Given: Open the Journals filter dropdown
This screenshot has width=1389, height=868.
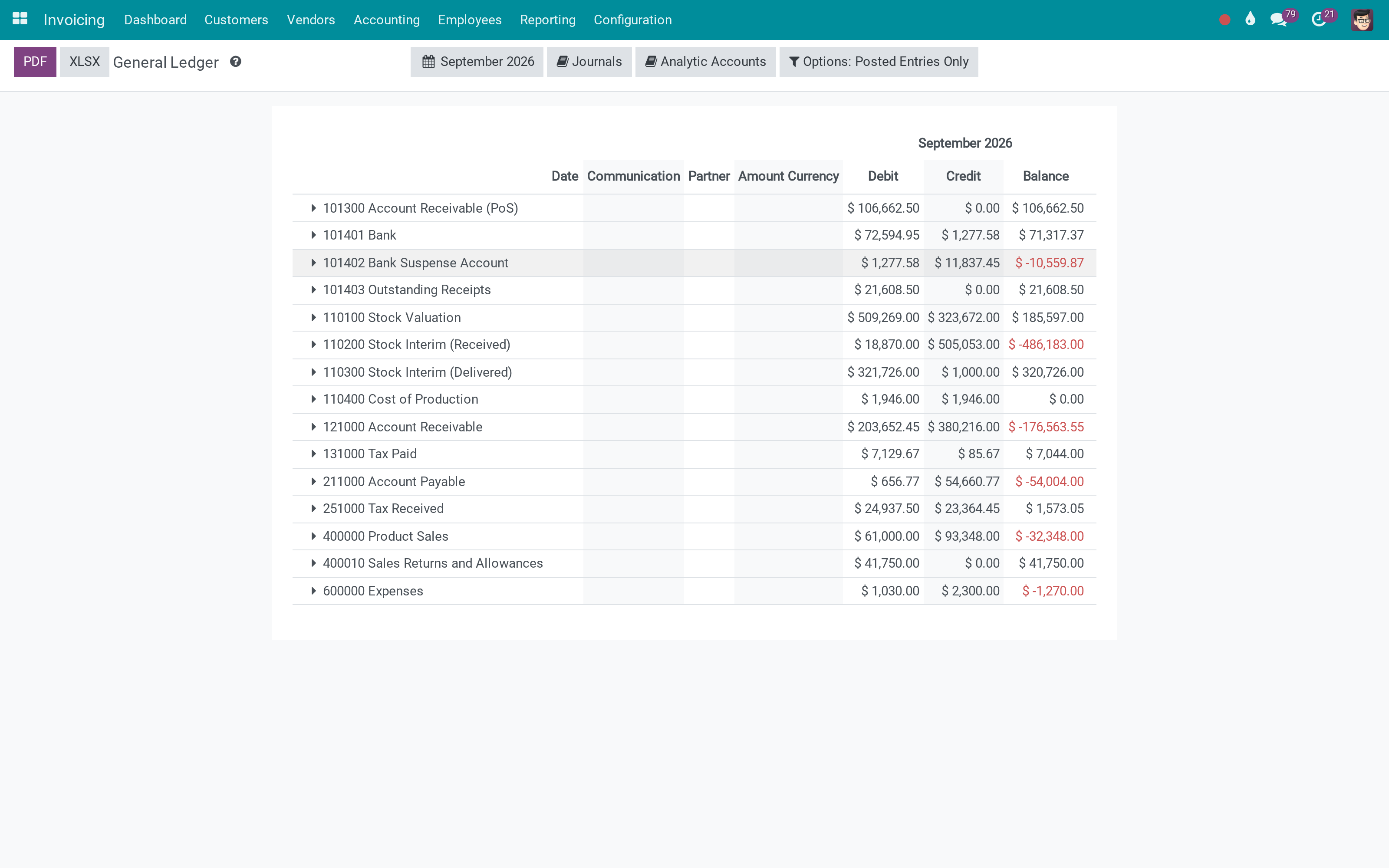Looking at the screenshot, I should (x=589, y=62).
